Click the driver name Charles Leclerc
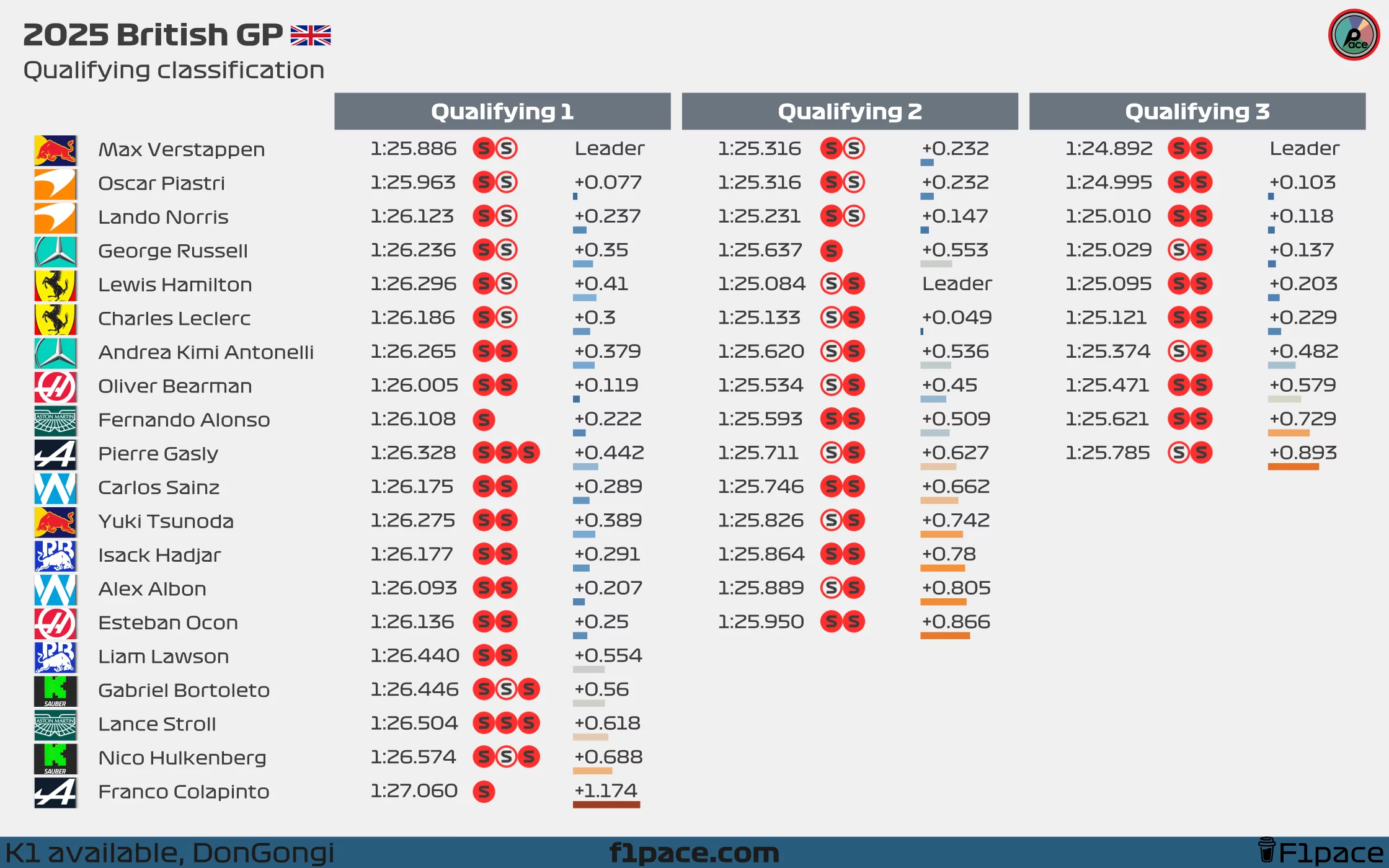The height and width of the screenshot is (868, 1389). (x=174, y=319)
